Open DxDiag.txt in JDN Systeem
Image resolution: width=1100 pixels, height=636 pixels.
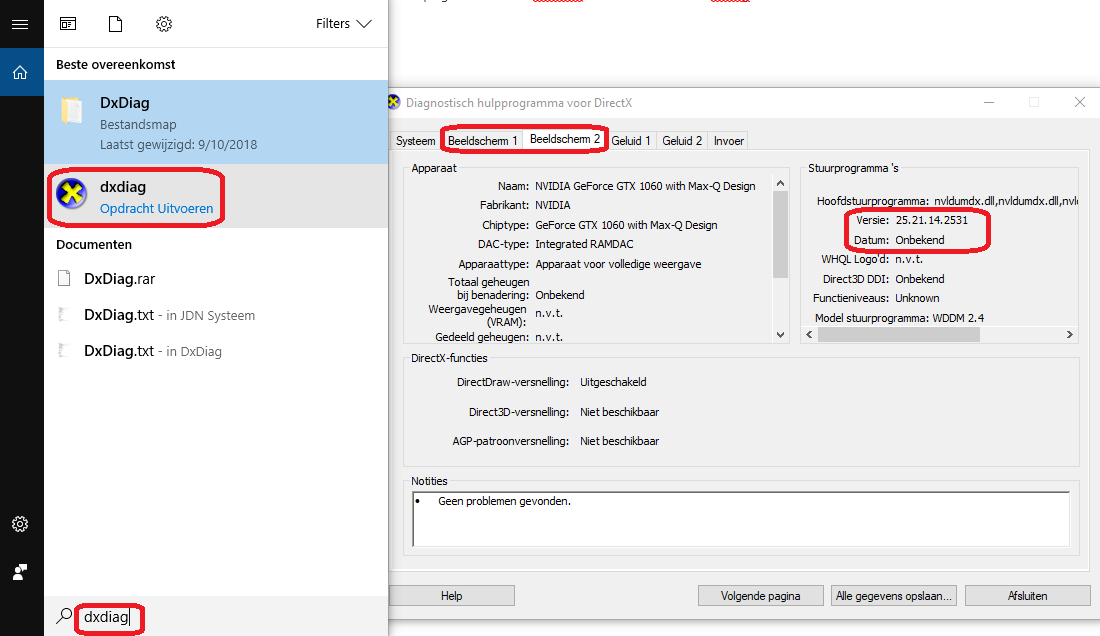tap(216, 315)
